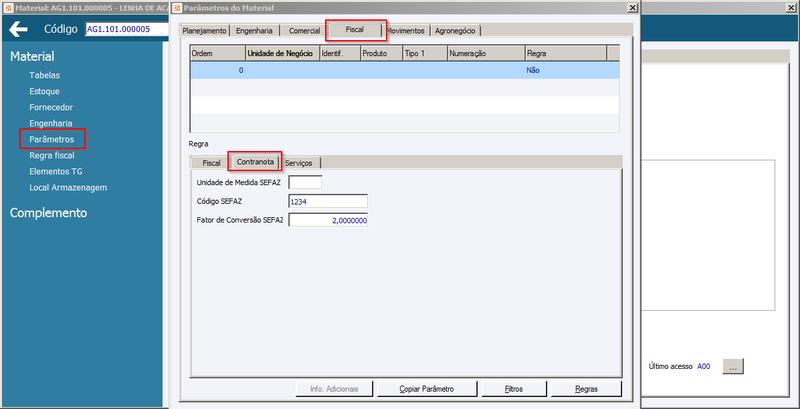
Task: Switch to the Serviços tab
Action: (x=301, y=163)
